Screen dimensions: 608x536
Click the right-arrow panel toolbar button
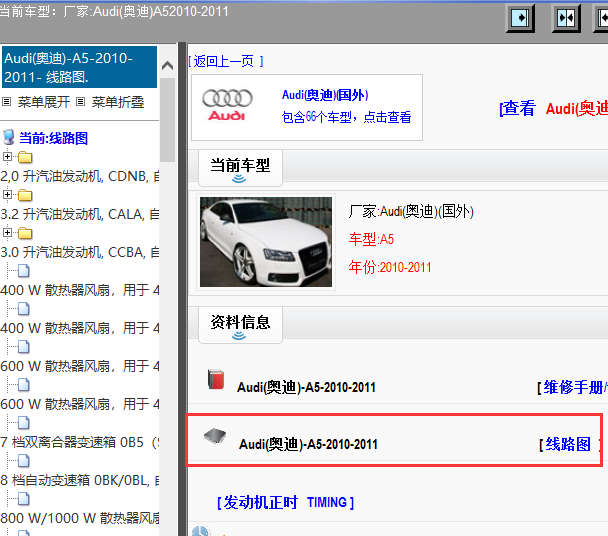520,18
